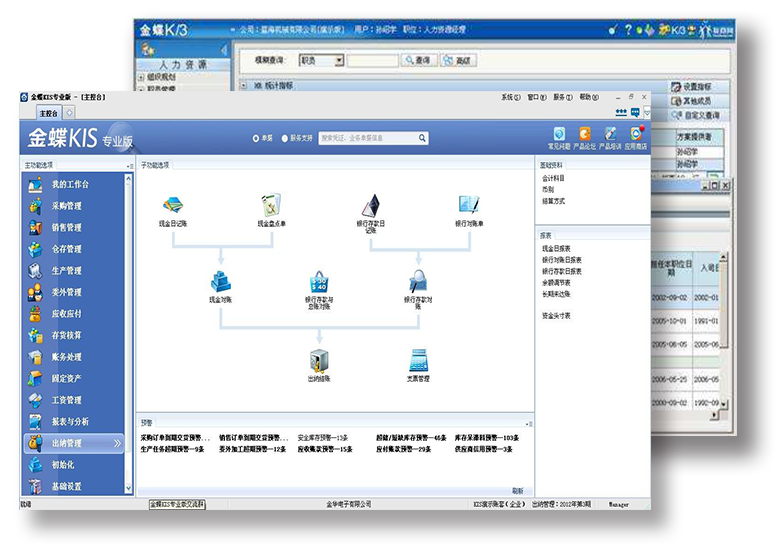Select the 服务支持 radio button
This screenshot has height=548, width=783.
(x=285, y=138)
